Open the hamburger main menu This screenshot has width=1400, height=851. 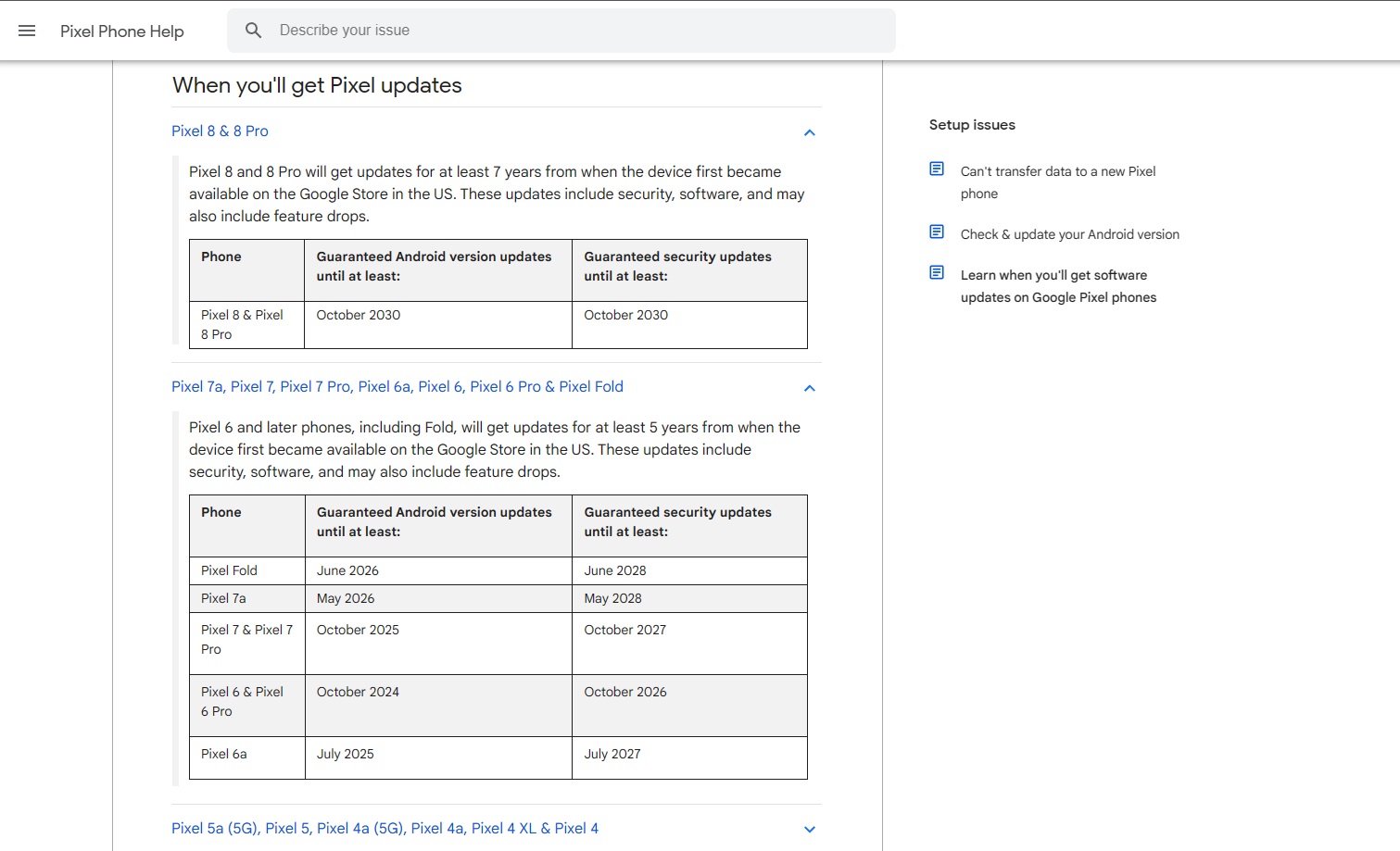[x=27, y=31]
